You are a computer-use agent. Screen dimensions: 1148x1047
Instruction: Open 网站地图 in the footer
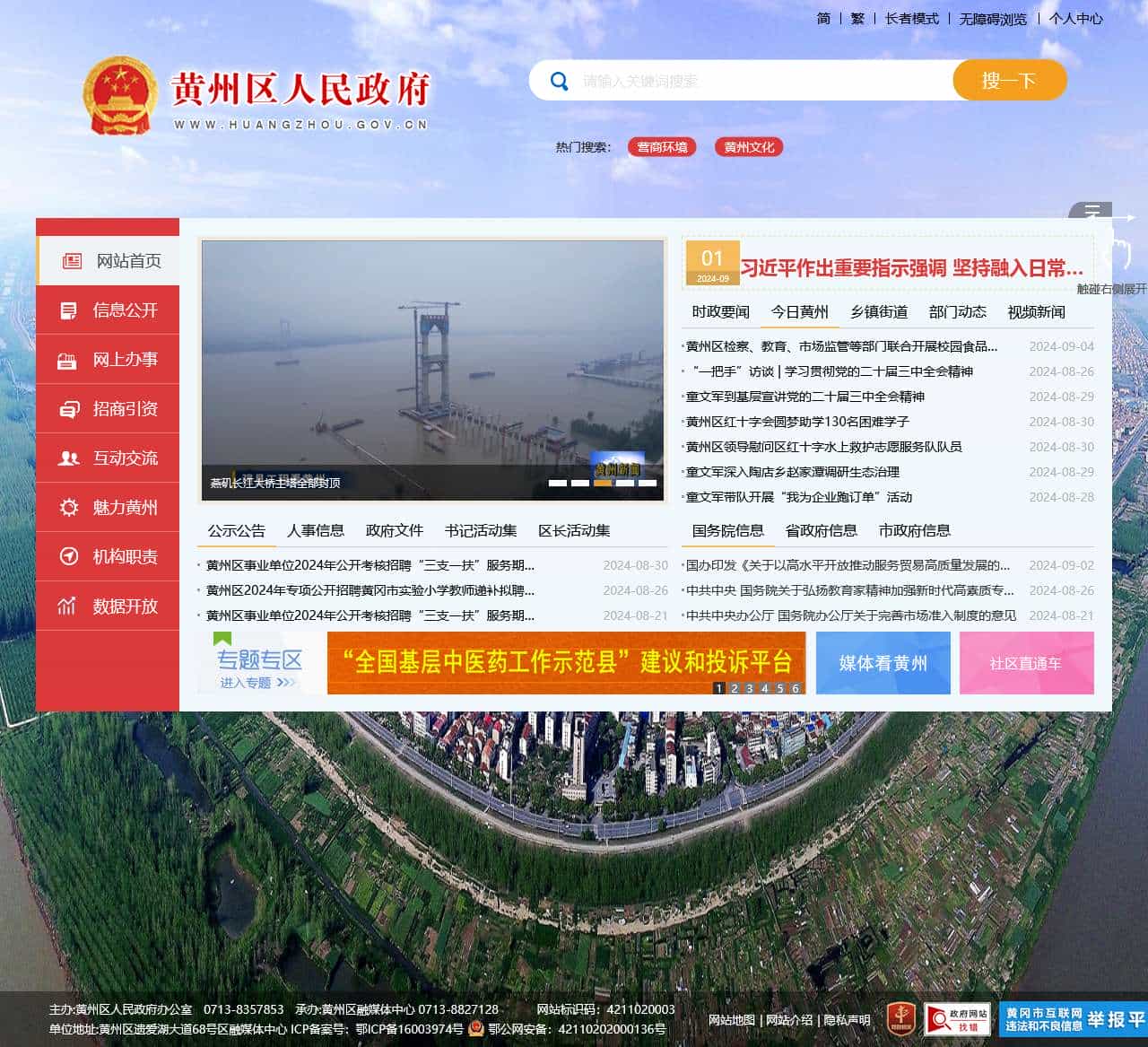tap(732, 1020)
